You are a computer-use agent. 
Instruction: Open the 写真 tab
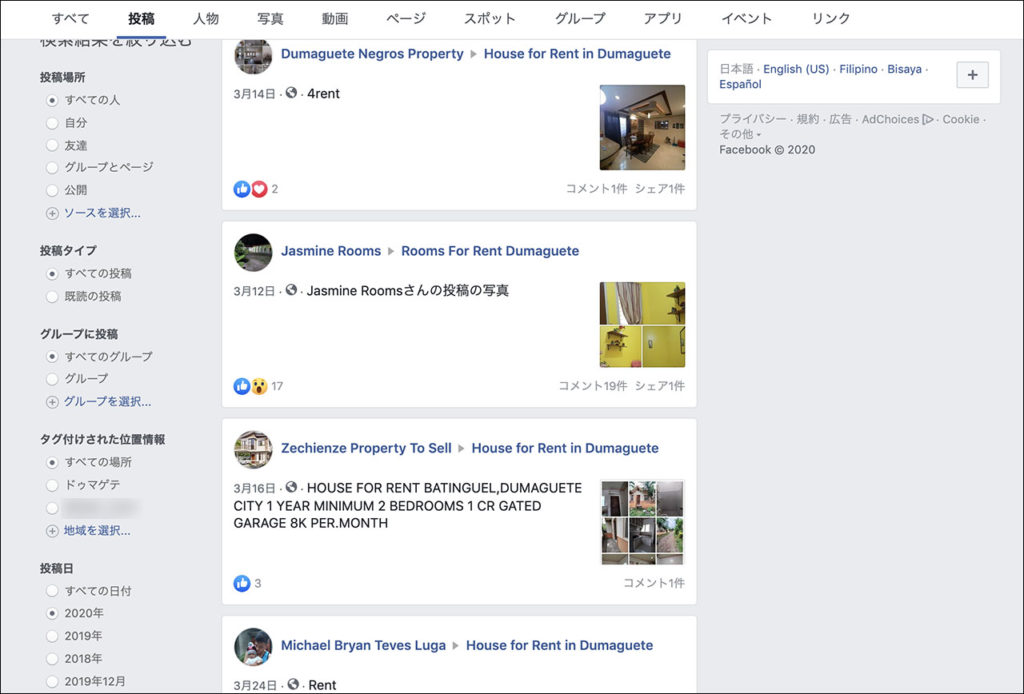coord(270,18)
